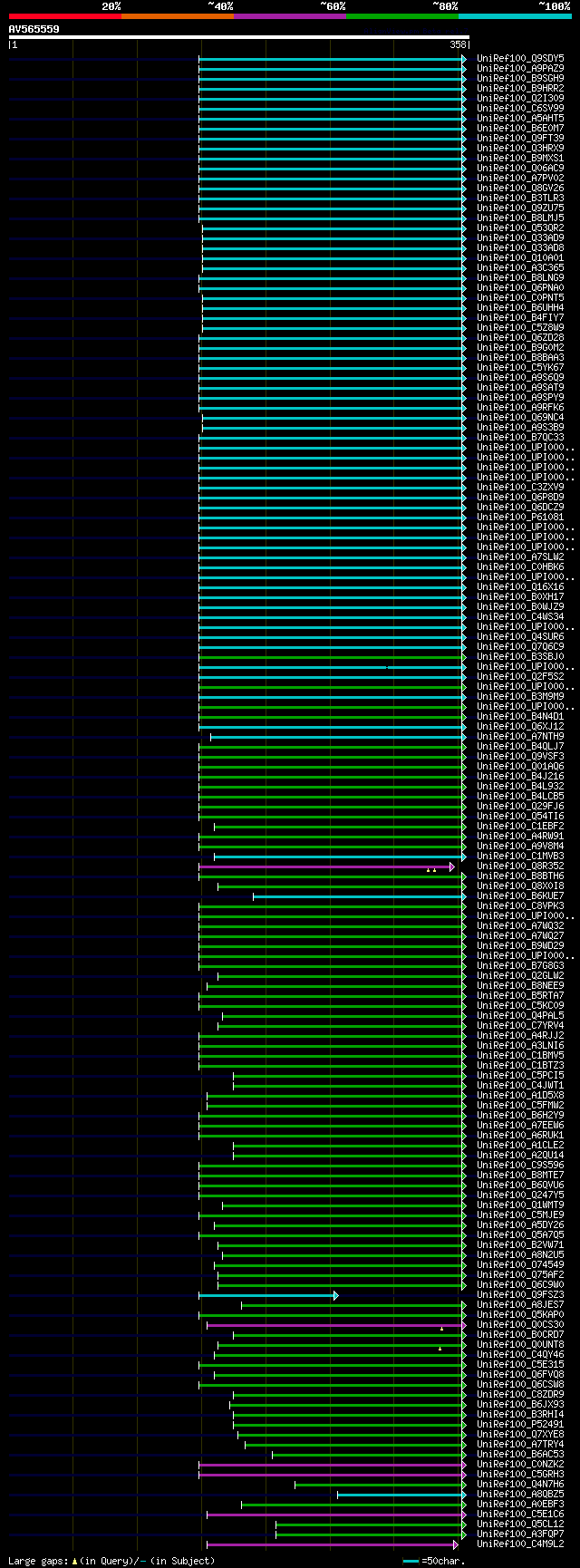This screenshot has height=1568, width=580.
Task: Select the UniRef100_Q6PNA0 label
Action: (x=520, y=287)
